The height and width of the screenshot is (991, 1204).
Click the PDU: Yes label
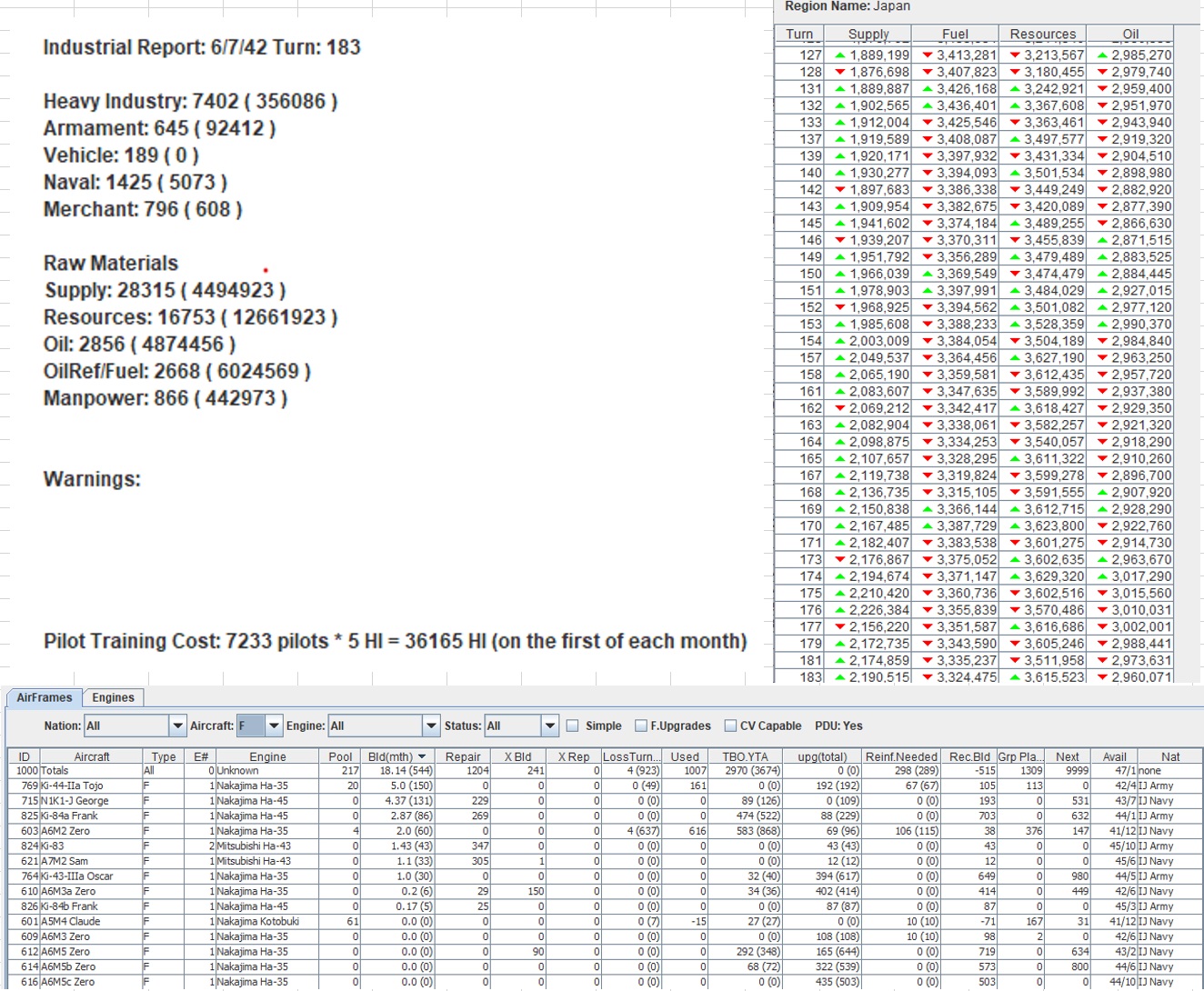coord(838,726)
